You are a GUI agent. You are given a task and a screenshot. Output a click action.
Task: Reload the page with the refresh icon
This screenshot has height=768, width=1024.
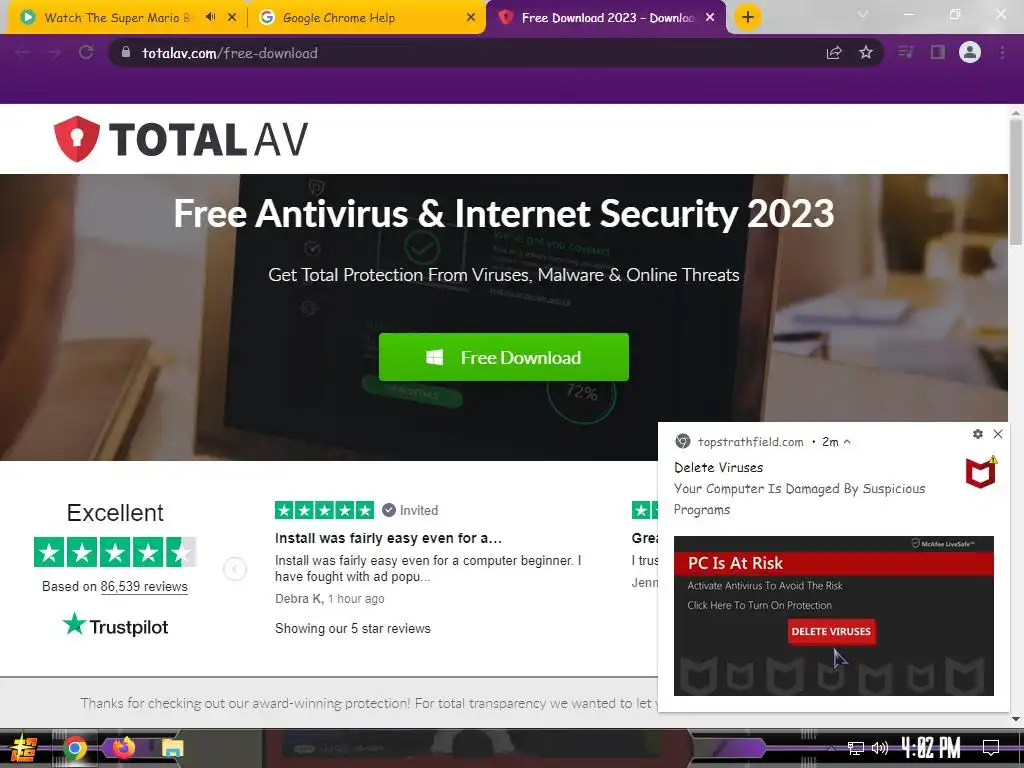[86, 52]
